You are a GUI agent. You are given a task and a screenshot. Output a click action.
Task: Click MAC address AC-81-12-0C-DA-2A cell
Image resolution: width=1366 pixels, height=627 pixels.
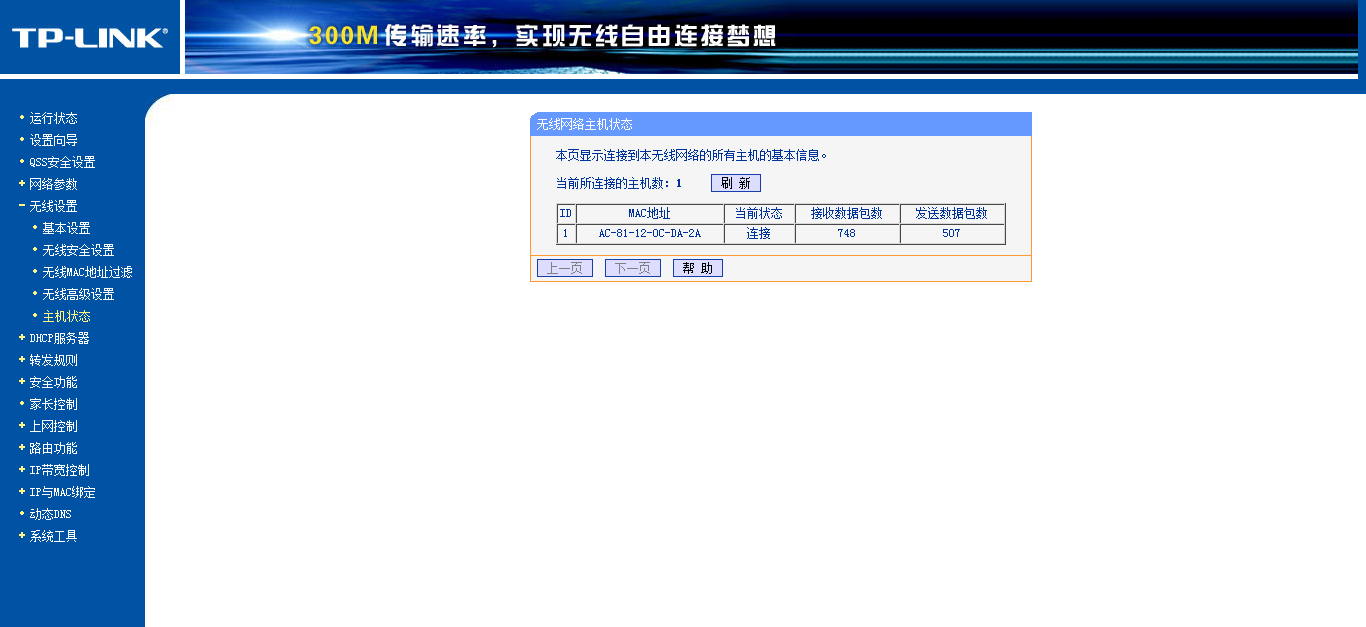(x=650, y=234)
